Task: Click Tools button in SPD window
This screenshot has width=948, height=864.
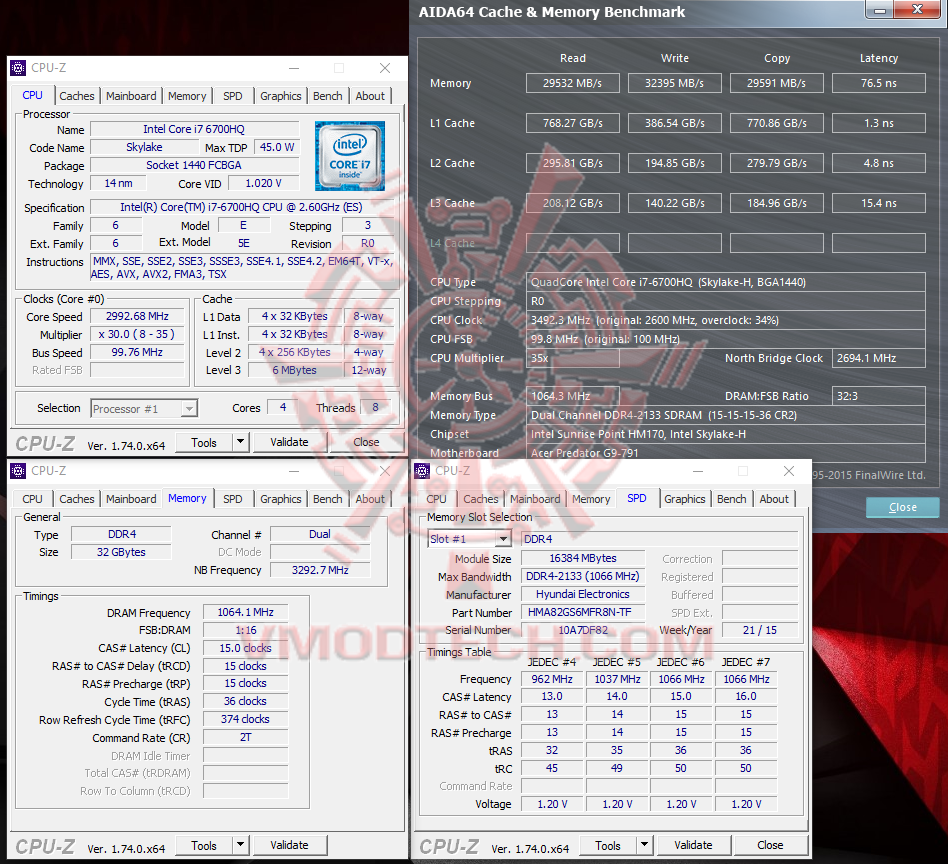Action: [x=608, y=845]
